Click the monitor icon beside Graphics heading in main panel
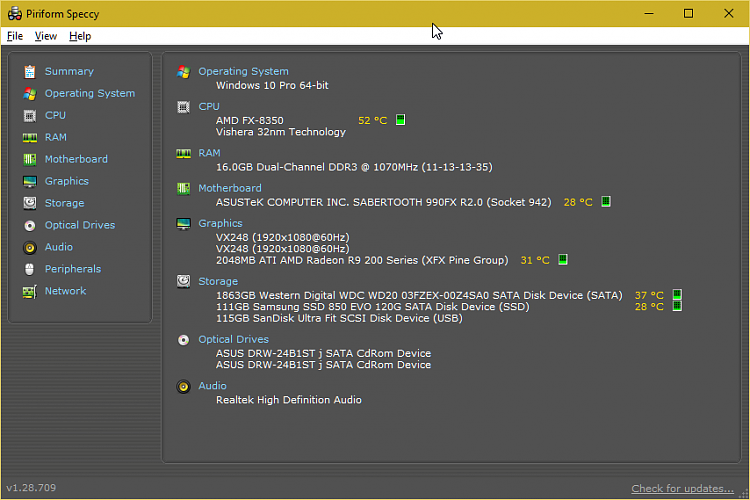Image resolution: width=750 pixels, height=500 pixels. (183, 223)
